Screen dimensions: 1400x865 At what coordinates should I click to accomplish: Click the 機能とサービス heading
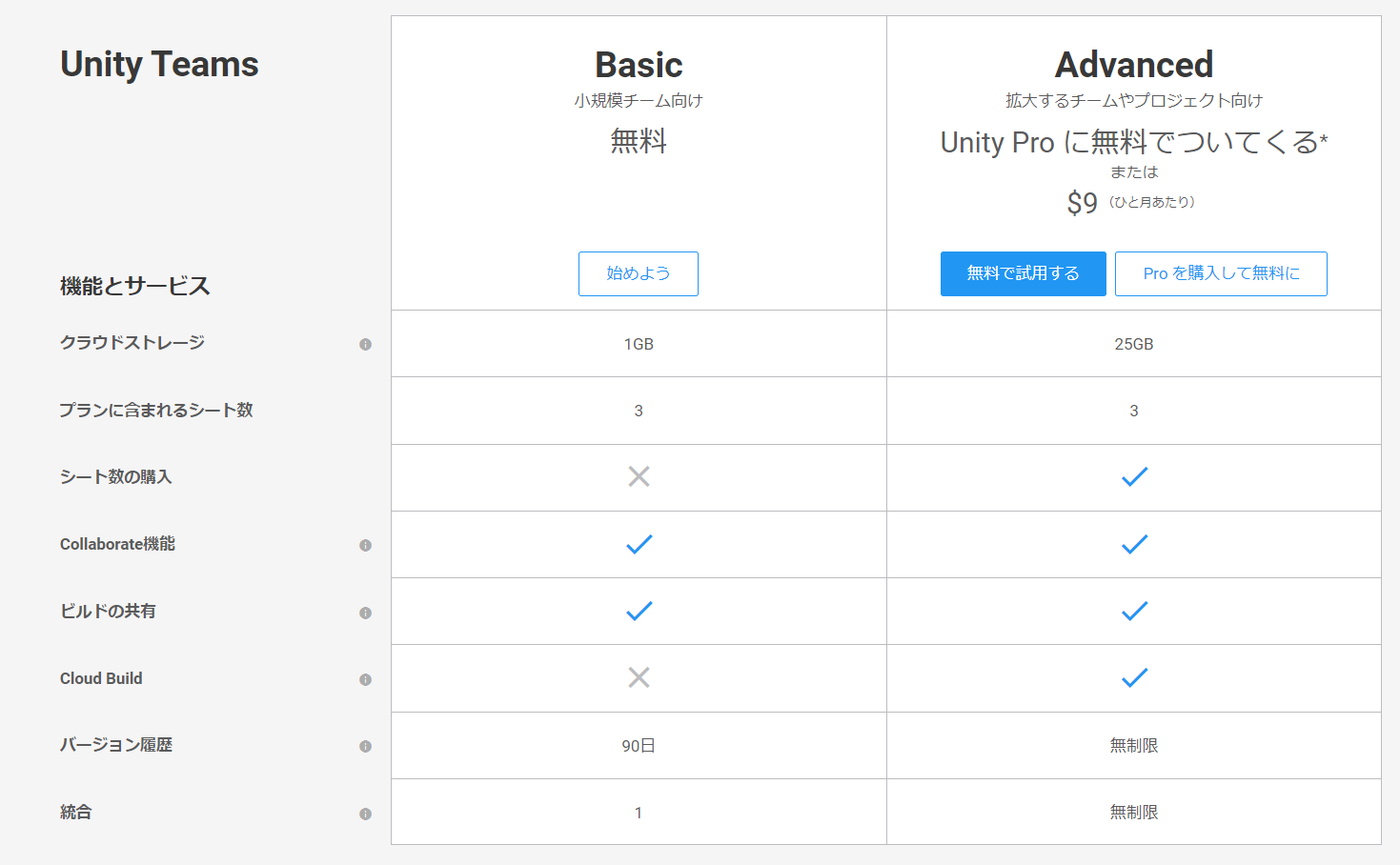pos(134,286)
